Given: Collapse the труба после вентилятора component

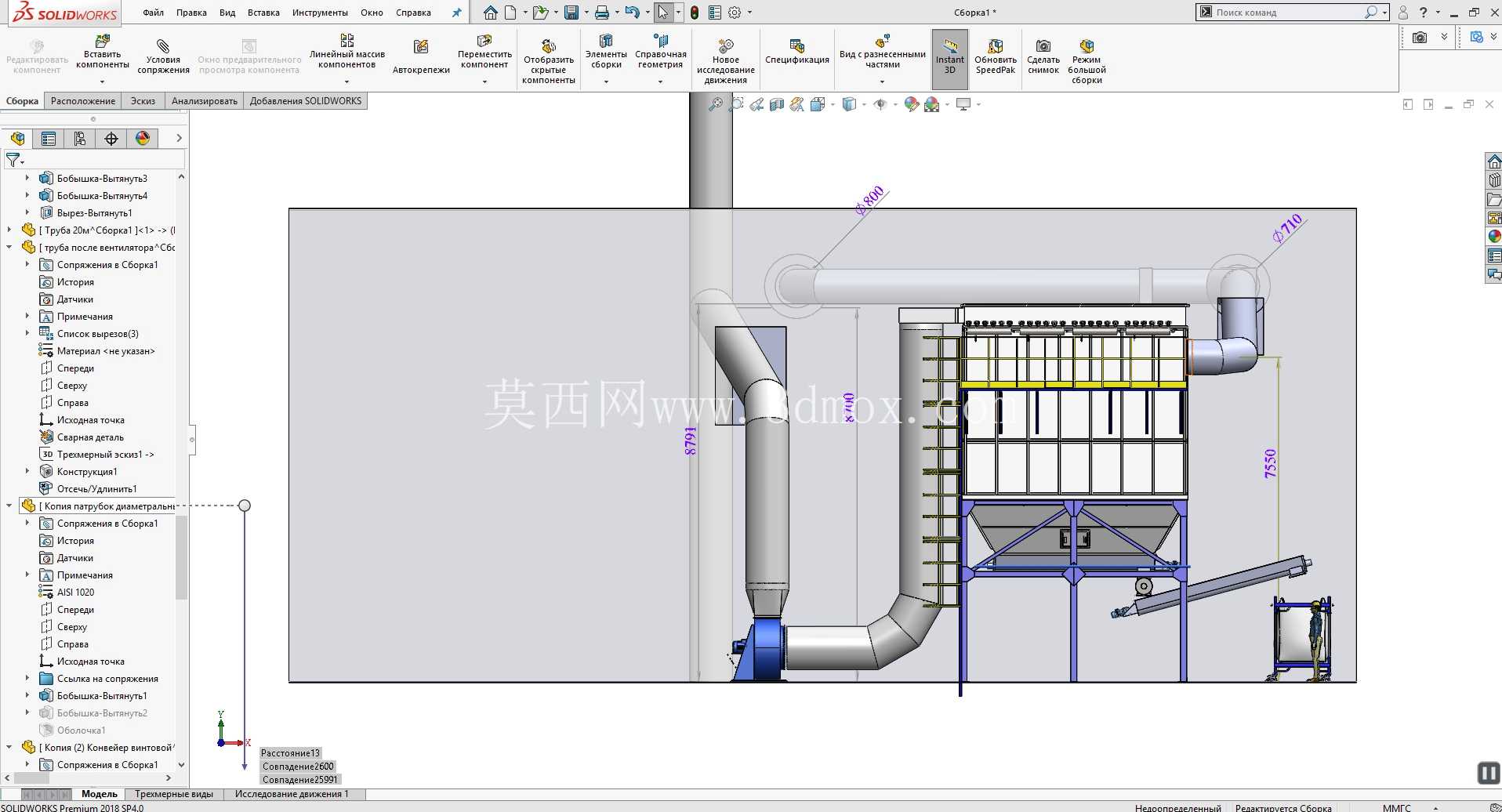Looking at the screenshot, I should click(x=9, y=247).
